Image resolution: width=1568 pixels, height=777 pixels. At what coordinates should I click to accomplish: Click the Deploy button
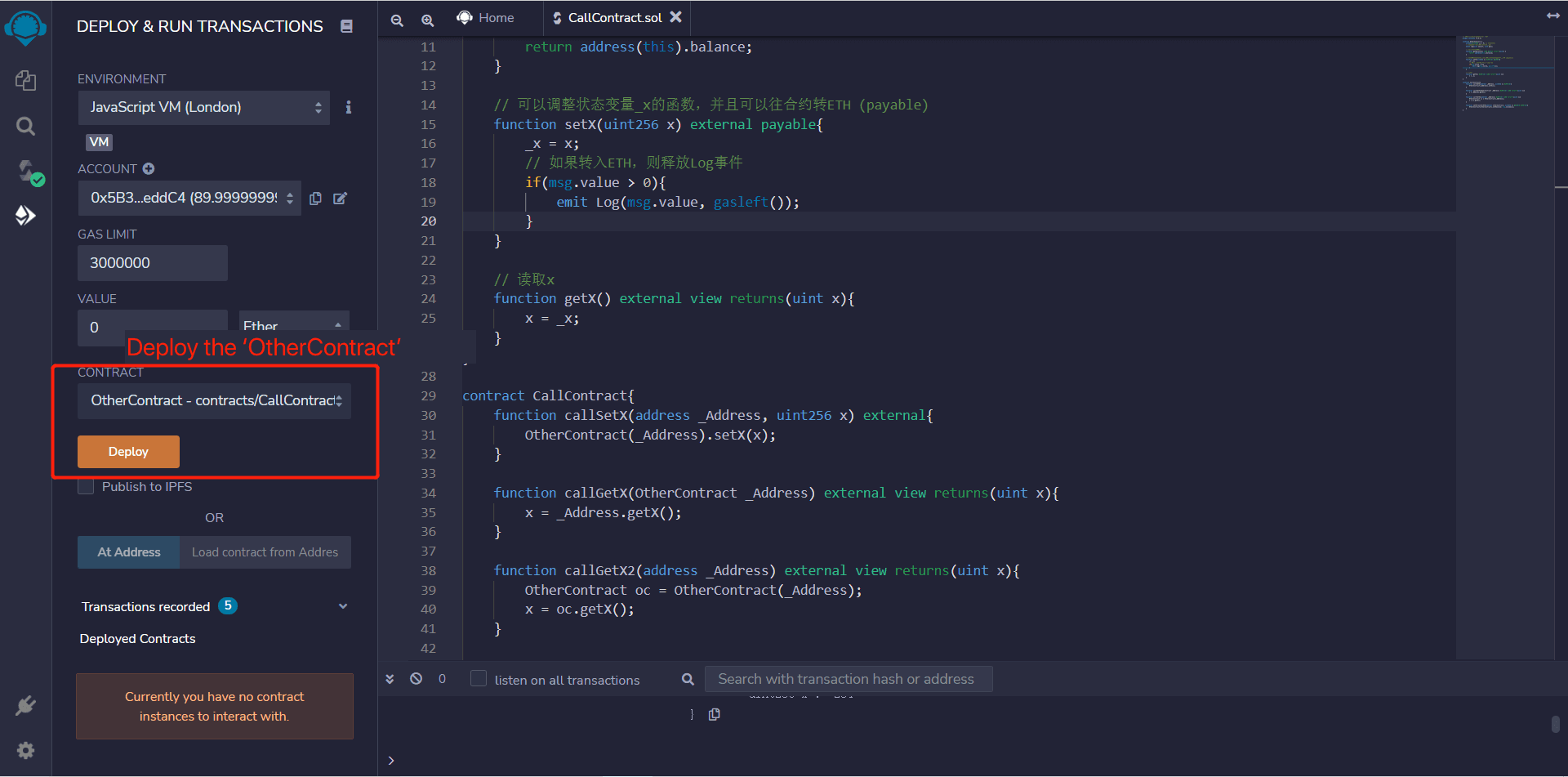pyautogui.click(x=128, y=451)
